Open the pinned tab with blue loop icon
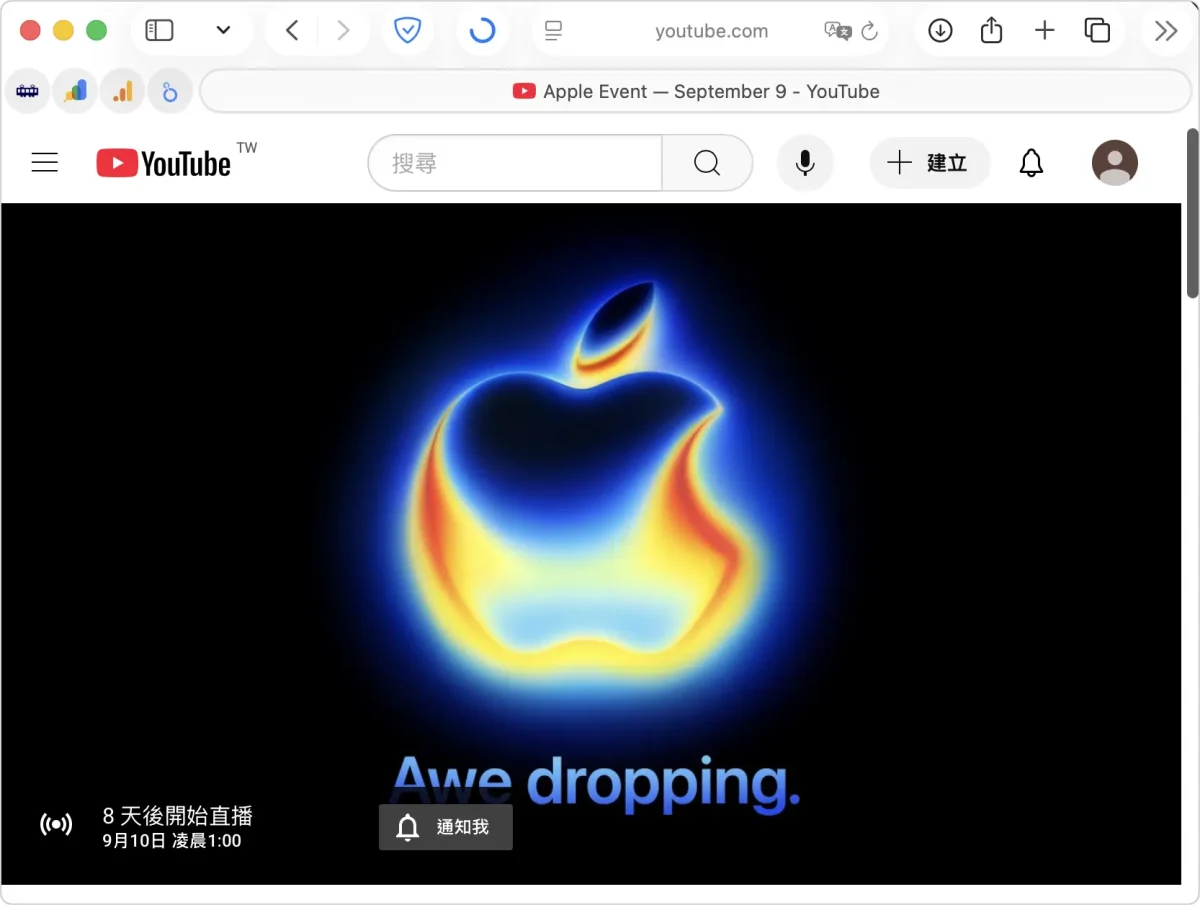 click(169, 91)
